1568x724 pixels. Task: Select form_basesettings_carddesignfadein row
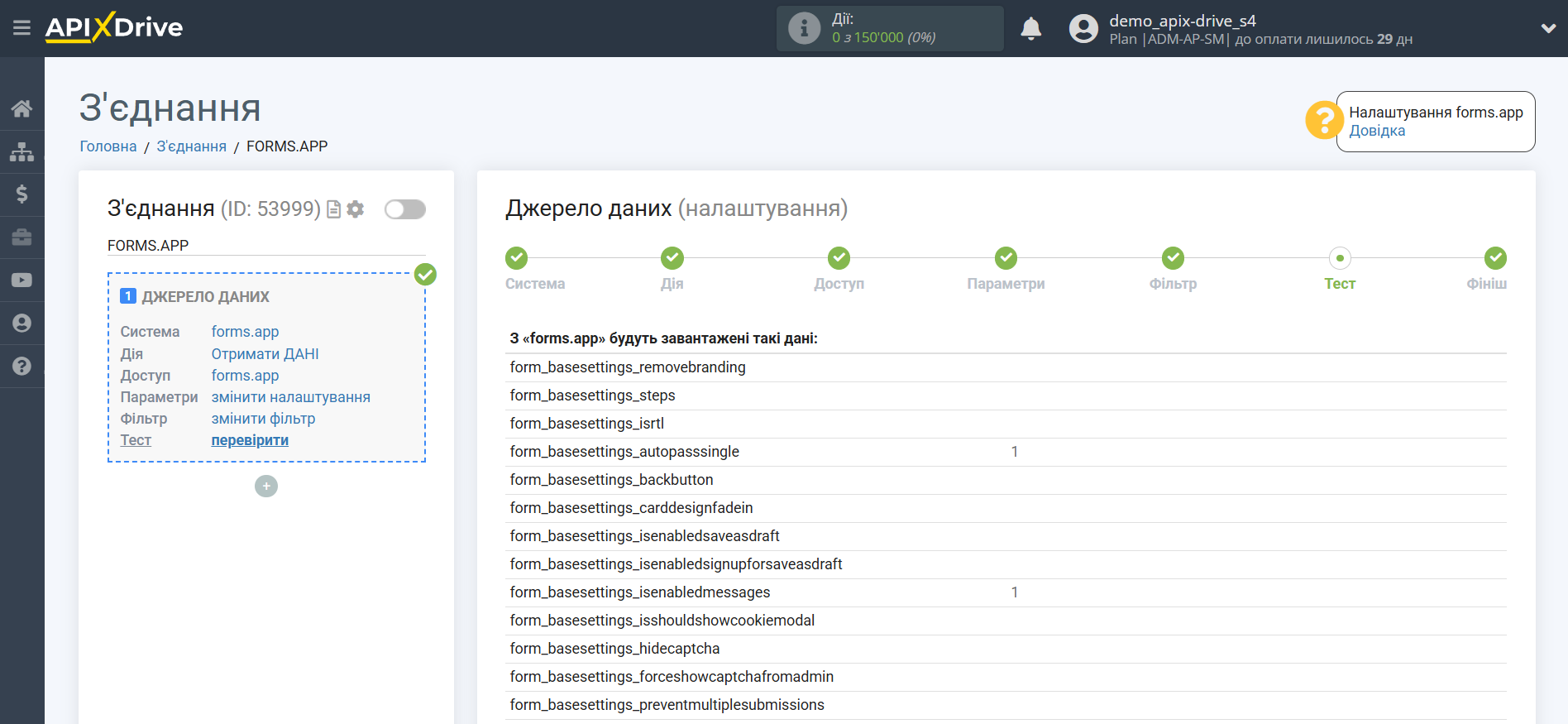[1006, 508]
